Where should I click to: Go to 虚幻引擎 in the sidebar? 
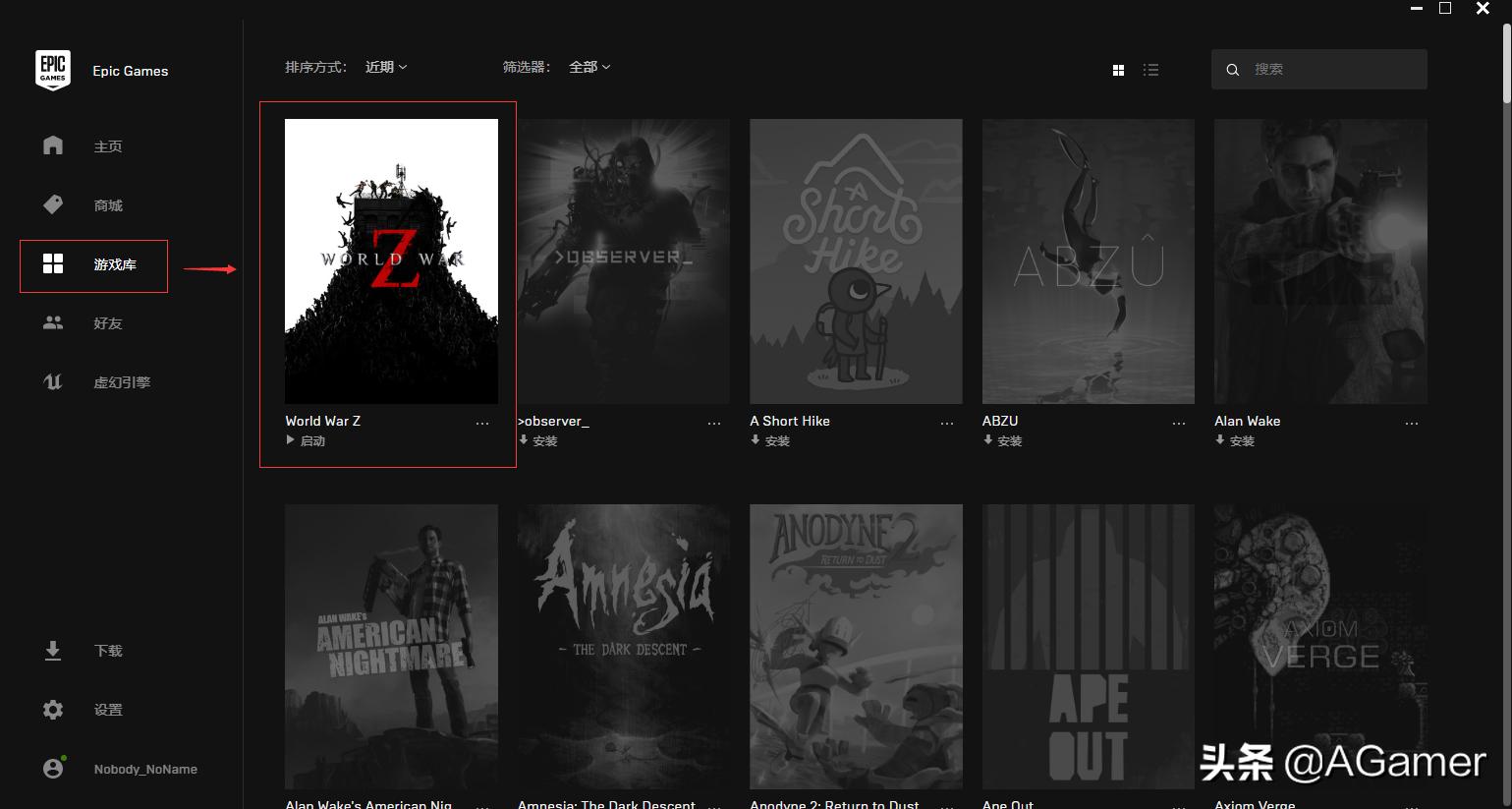tap(122, 382)
